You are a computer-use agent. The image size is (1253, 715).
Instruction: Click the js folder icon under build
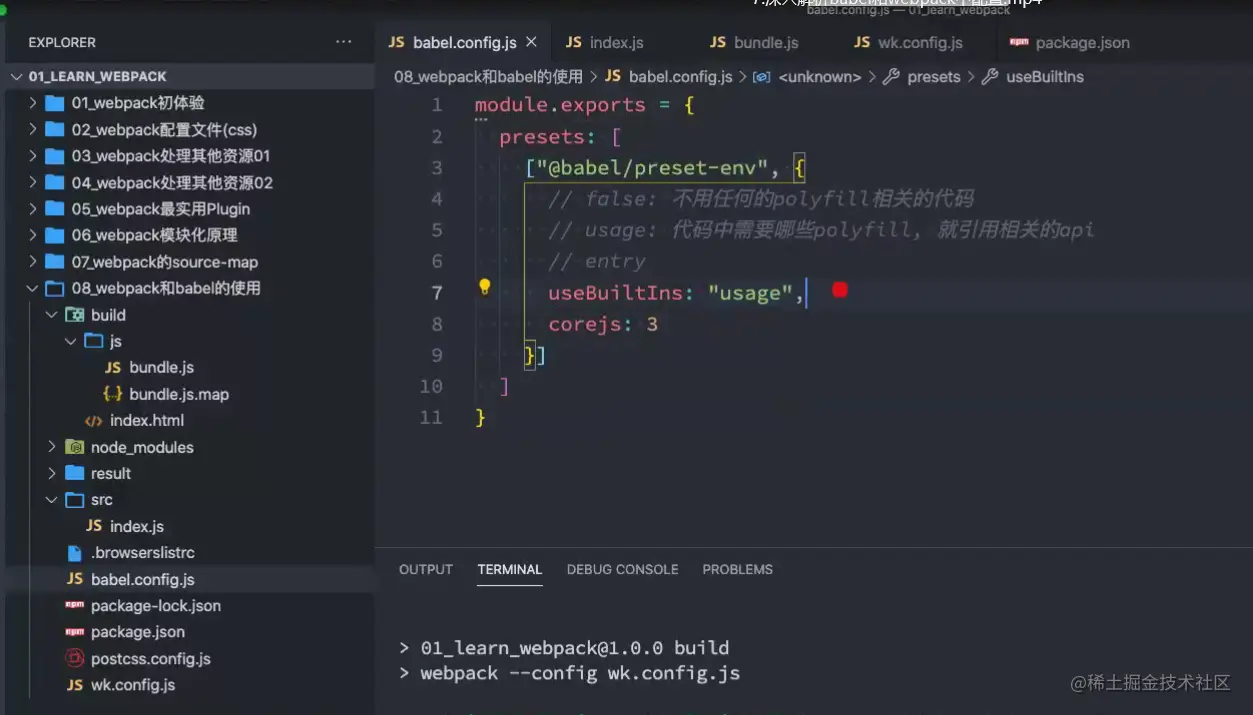(93, 341)
